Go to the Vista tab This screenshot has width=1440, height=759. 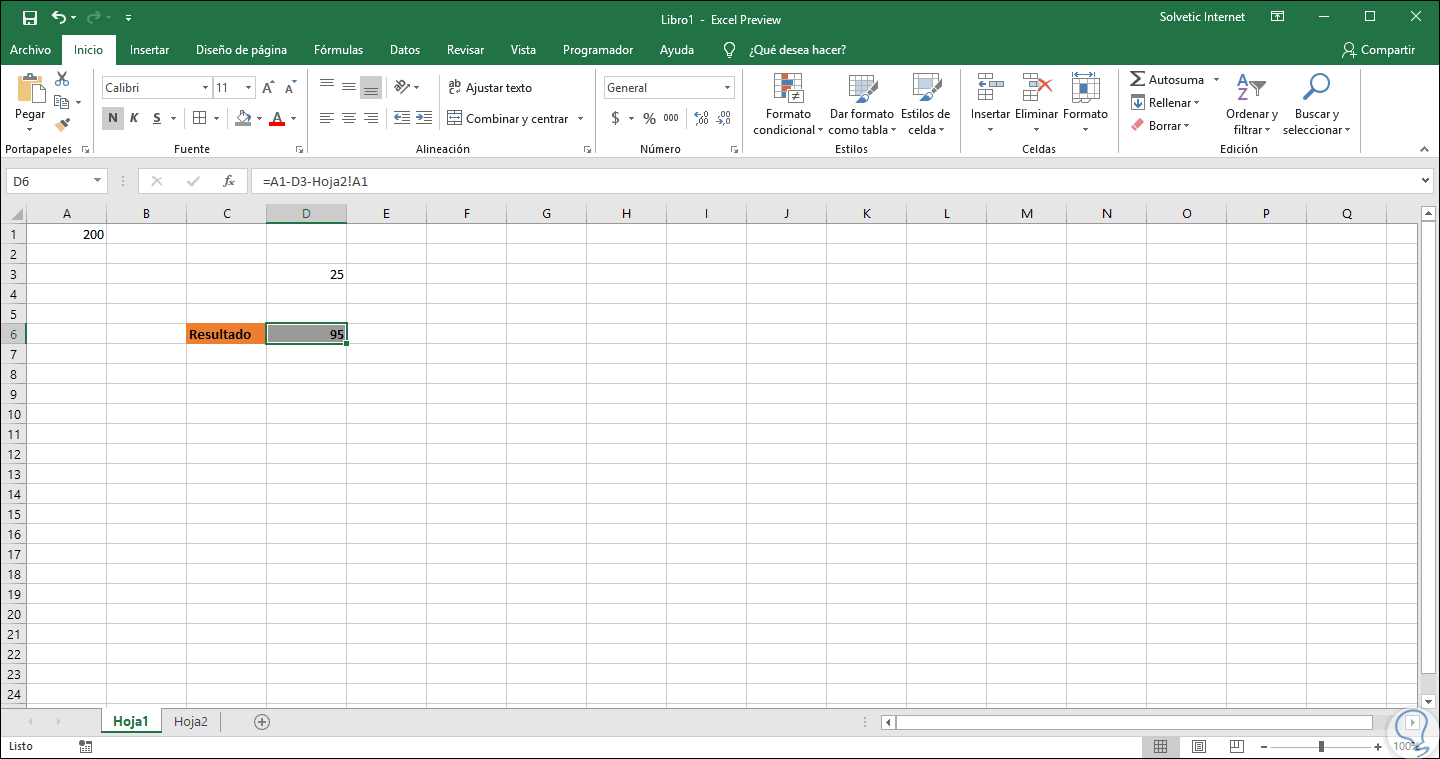[523, 50]
